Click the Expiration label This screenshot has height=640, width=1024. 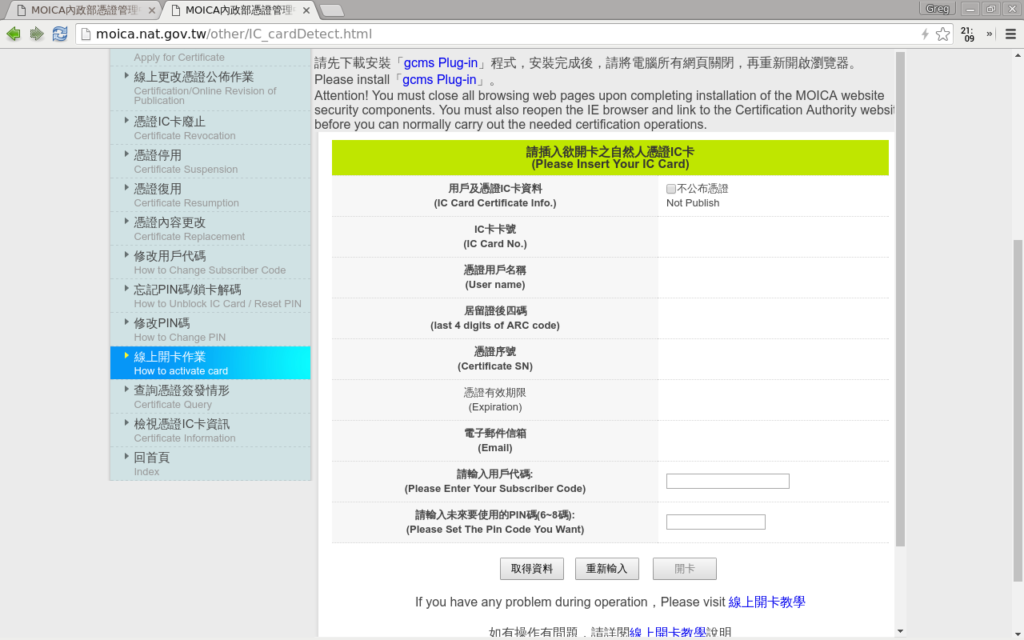coord(495,407)
